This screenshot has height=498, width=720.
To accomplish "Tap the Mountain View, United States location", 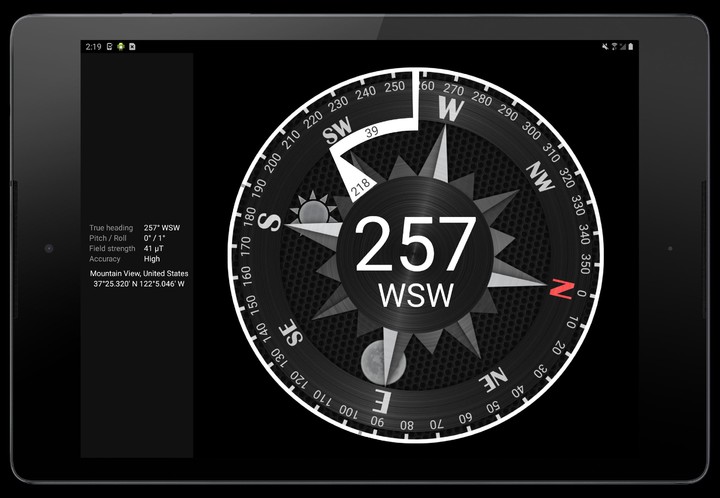I will tap(139, 274).
